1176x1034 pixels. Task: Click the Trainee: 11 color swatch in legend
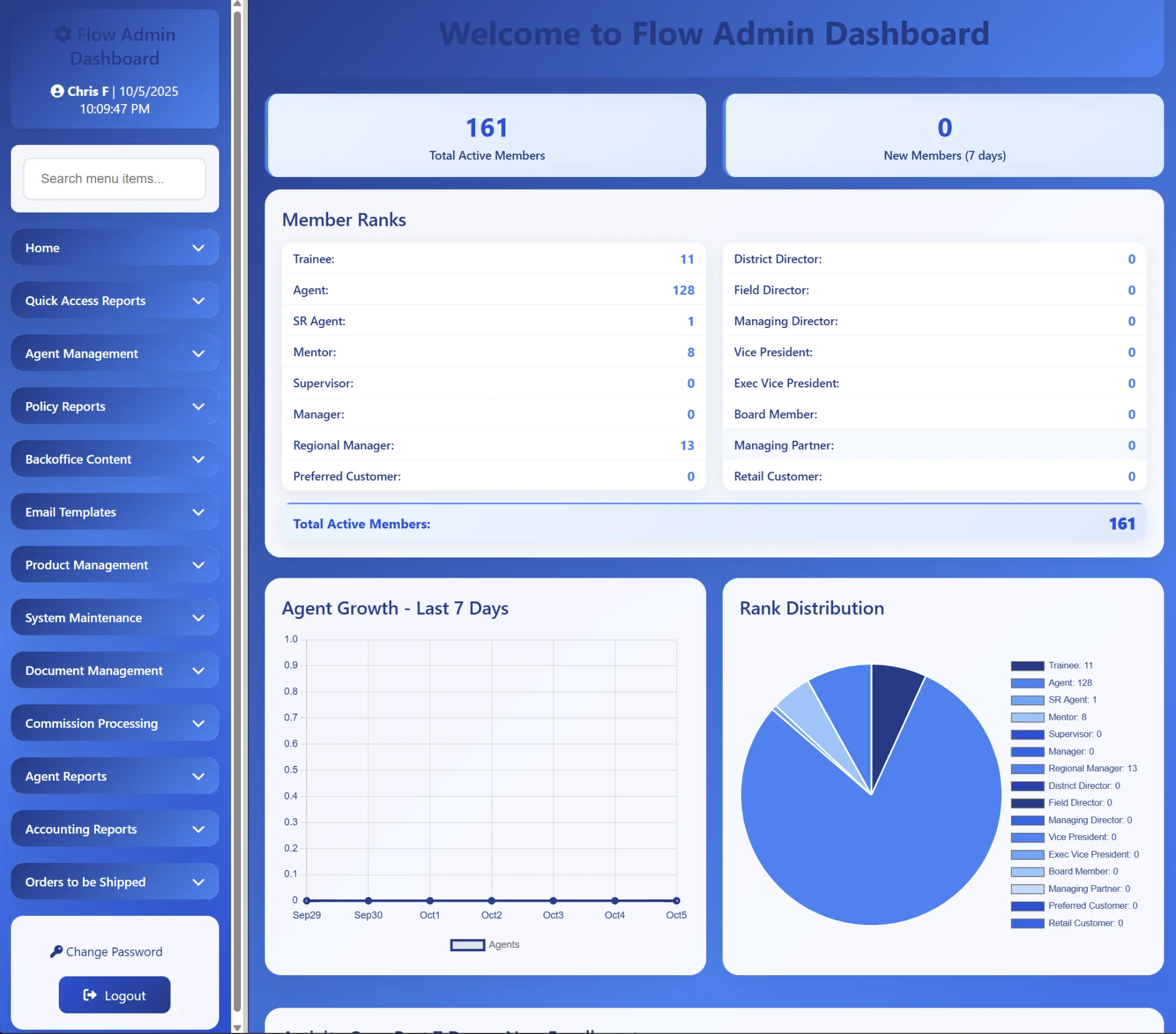point(1027,666)
